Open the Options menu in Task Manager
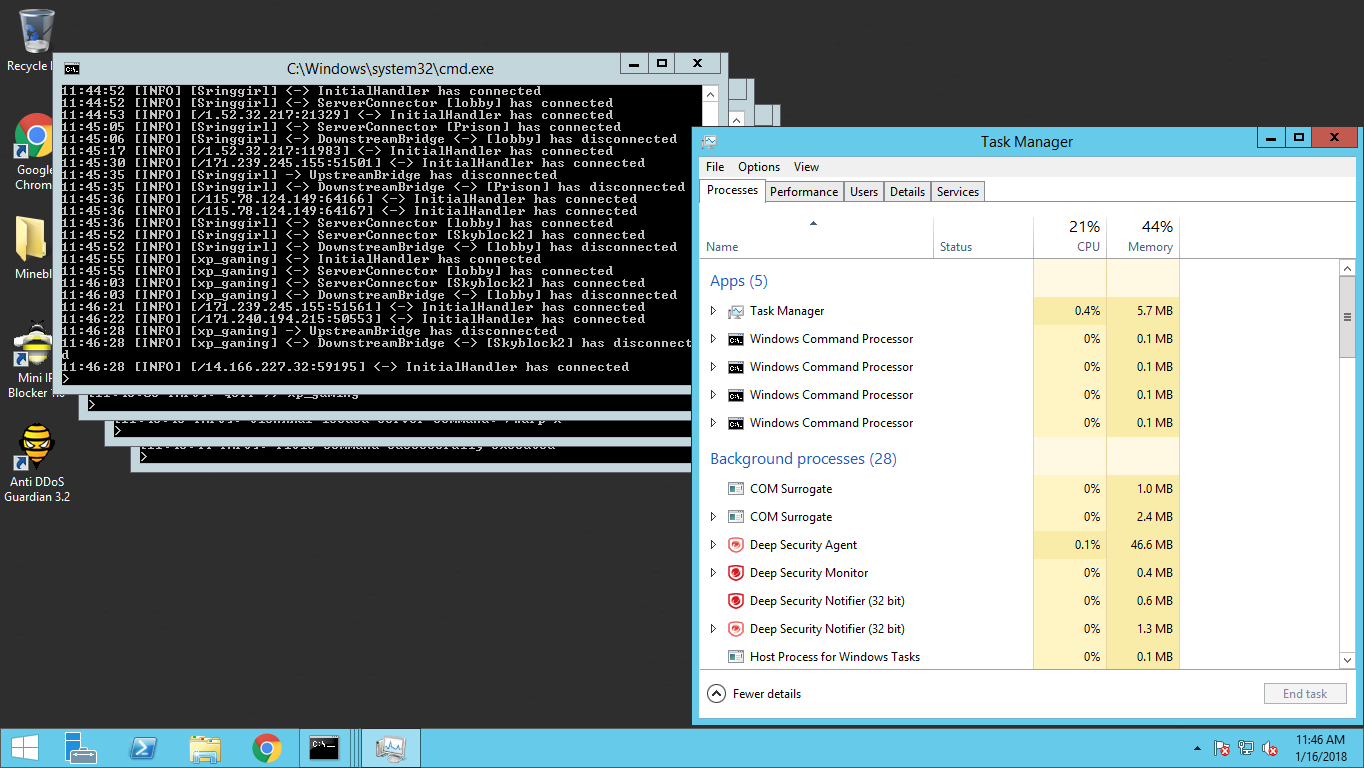The width and height of the screenshot is (1364, 768). (x=758, y=167)
